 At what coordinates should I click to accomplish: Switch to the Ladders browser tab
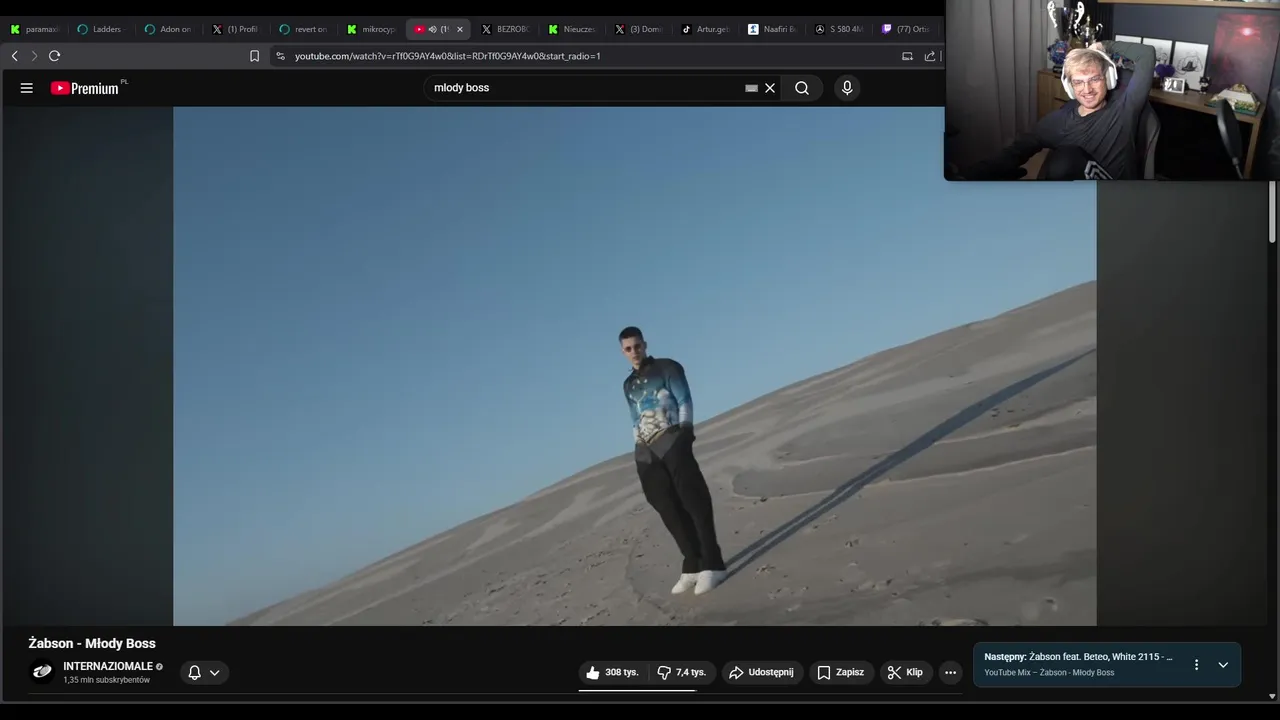100,29
